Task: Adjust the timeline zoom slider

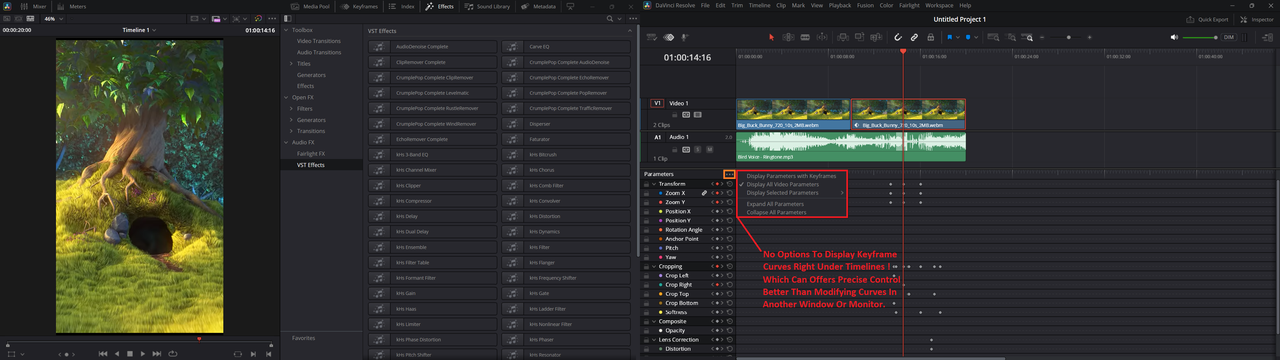Action: point(1068,37)
